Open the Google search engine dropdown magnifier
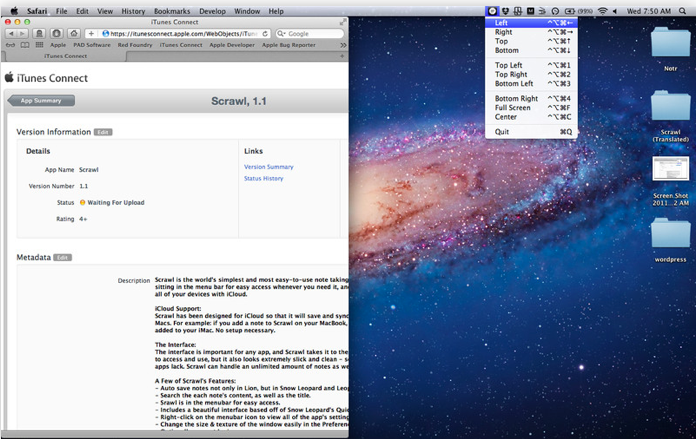 pos(281,34)
